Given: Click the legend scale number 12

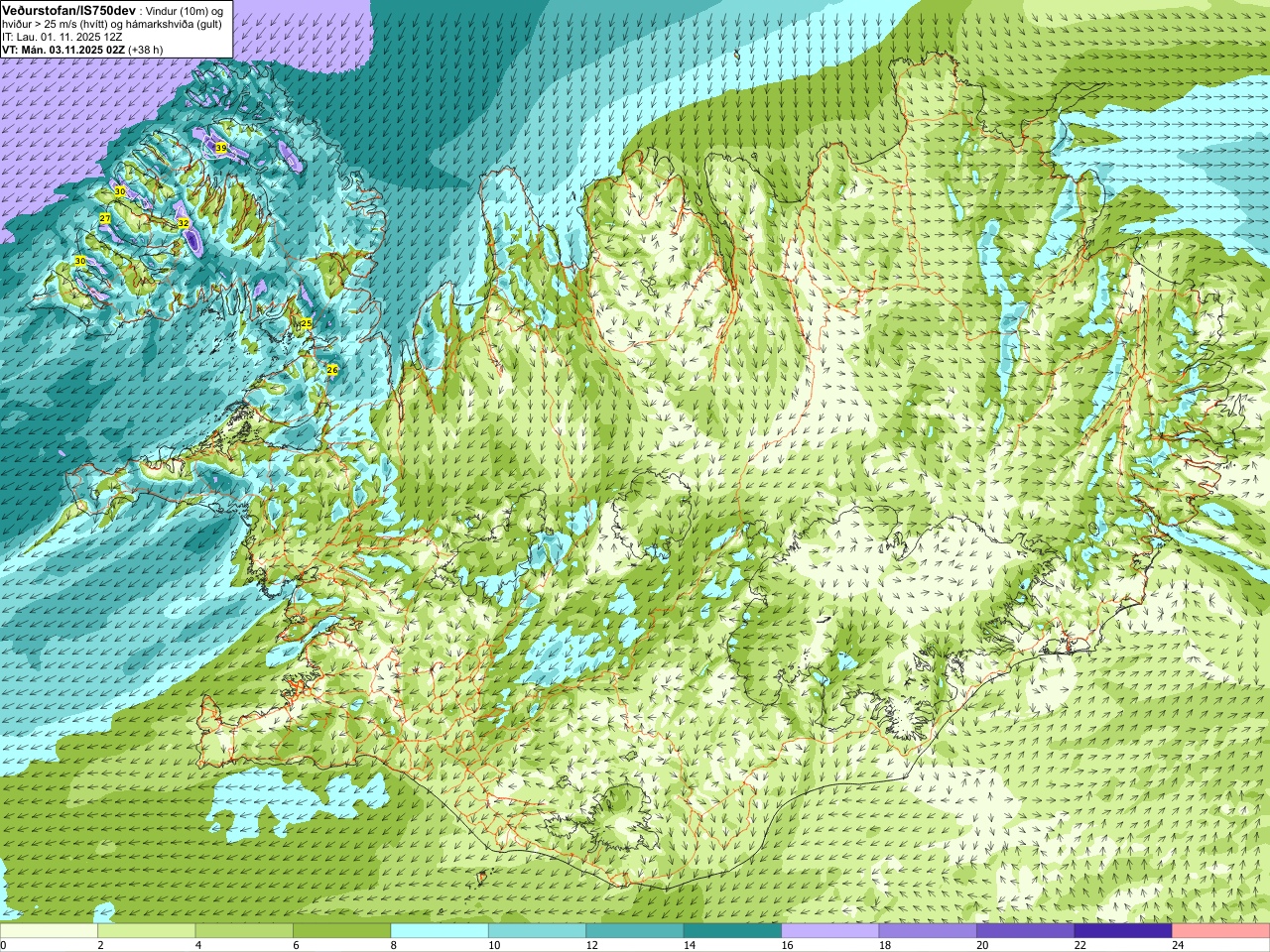Looking at the screenshot, I should (x=591, y=945).
